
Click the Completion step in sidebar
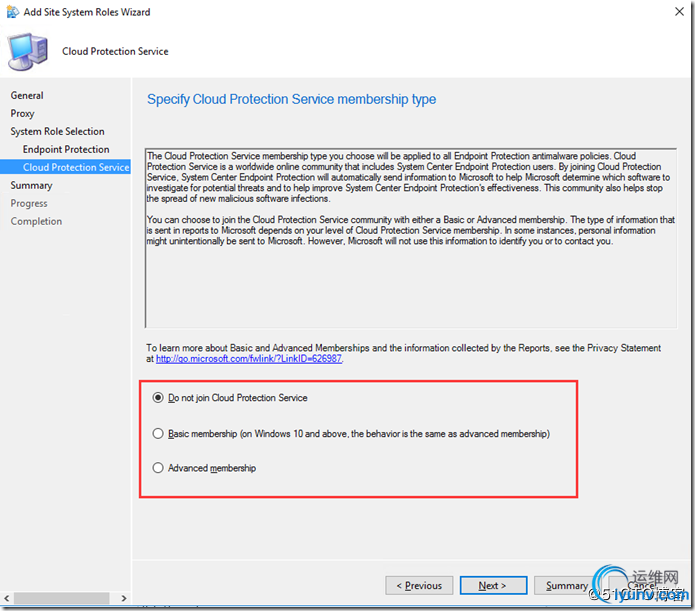click(36, 221)
